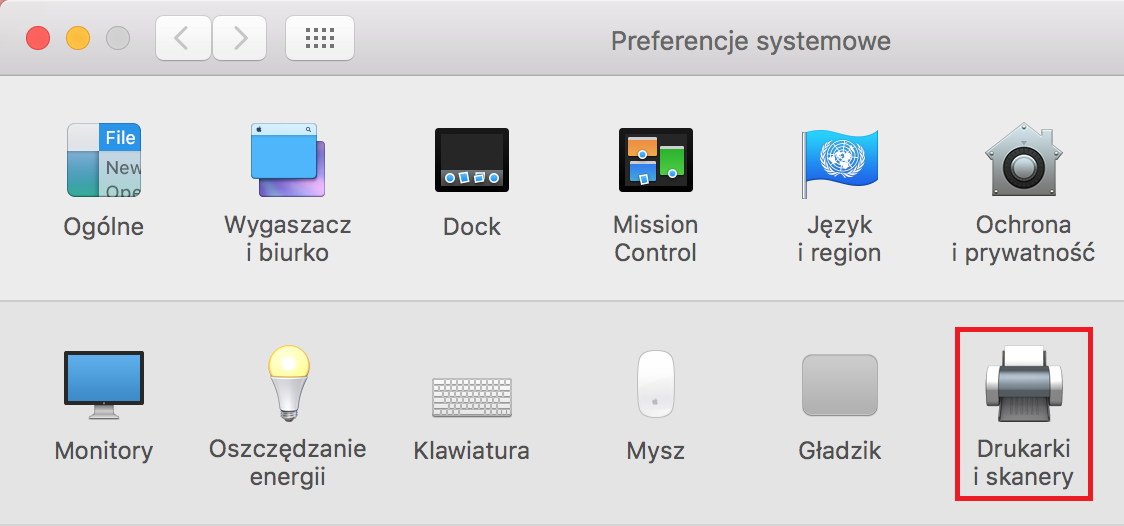This screenshot has width=1124, height=526.
Task: Show all preferences grid button
Action: pos(320,38)
